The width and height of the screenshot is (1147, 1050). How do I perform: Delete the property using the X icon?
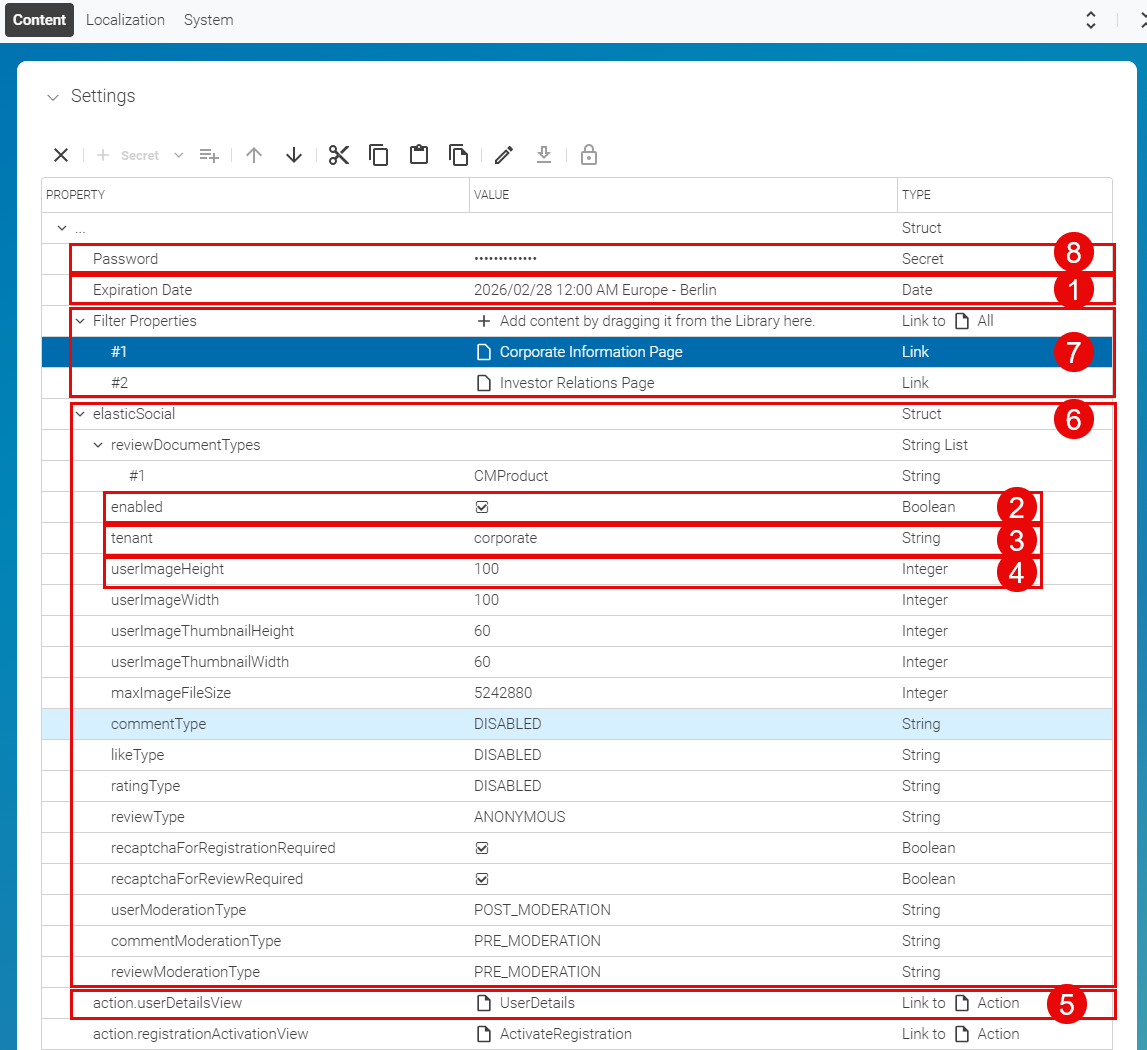pos(61,155)
